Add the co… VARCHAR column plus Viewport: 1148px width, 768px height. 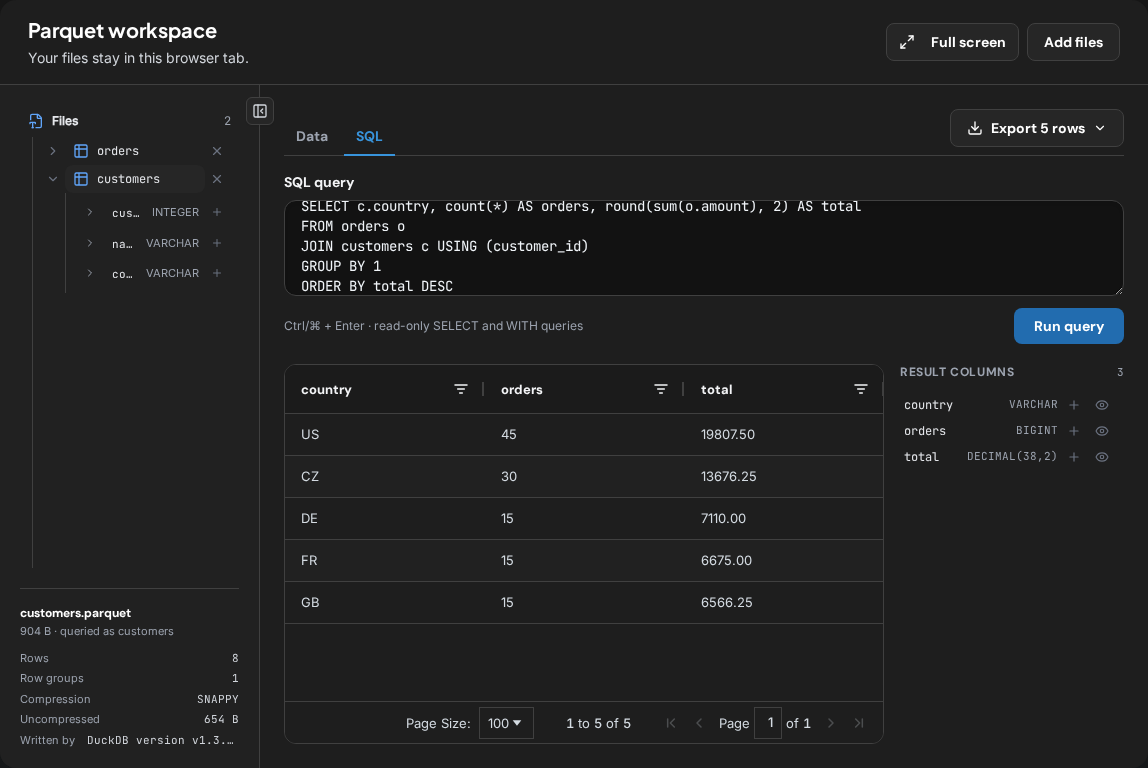click(x=217, y=273)
